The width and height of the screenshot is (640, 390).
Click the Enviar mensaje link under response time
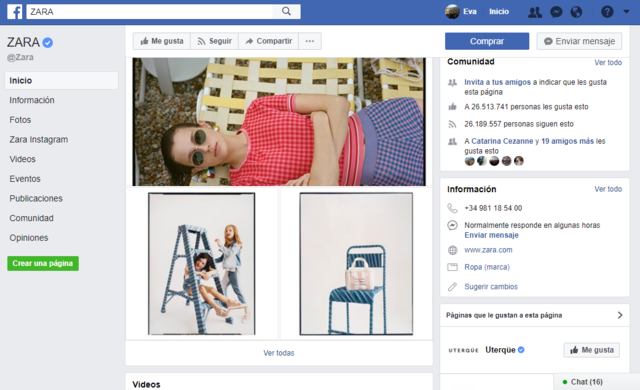coord(491,235)
